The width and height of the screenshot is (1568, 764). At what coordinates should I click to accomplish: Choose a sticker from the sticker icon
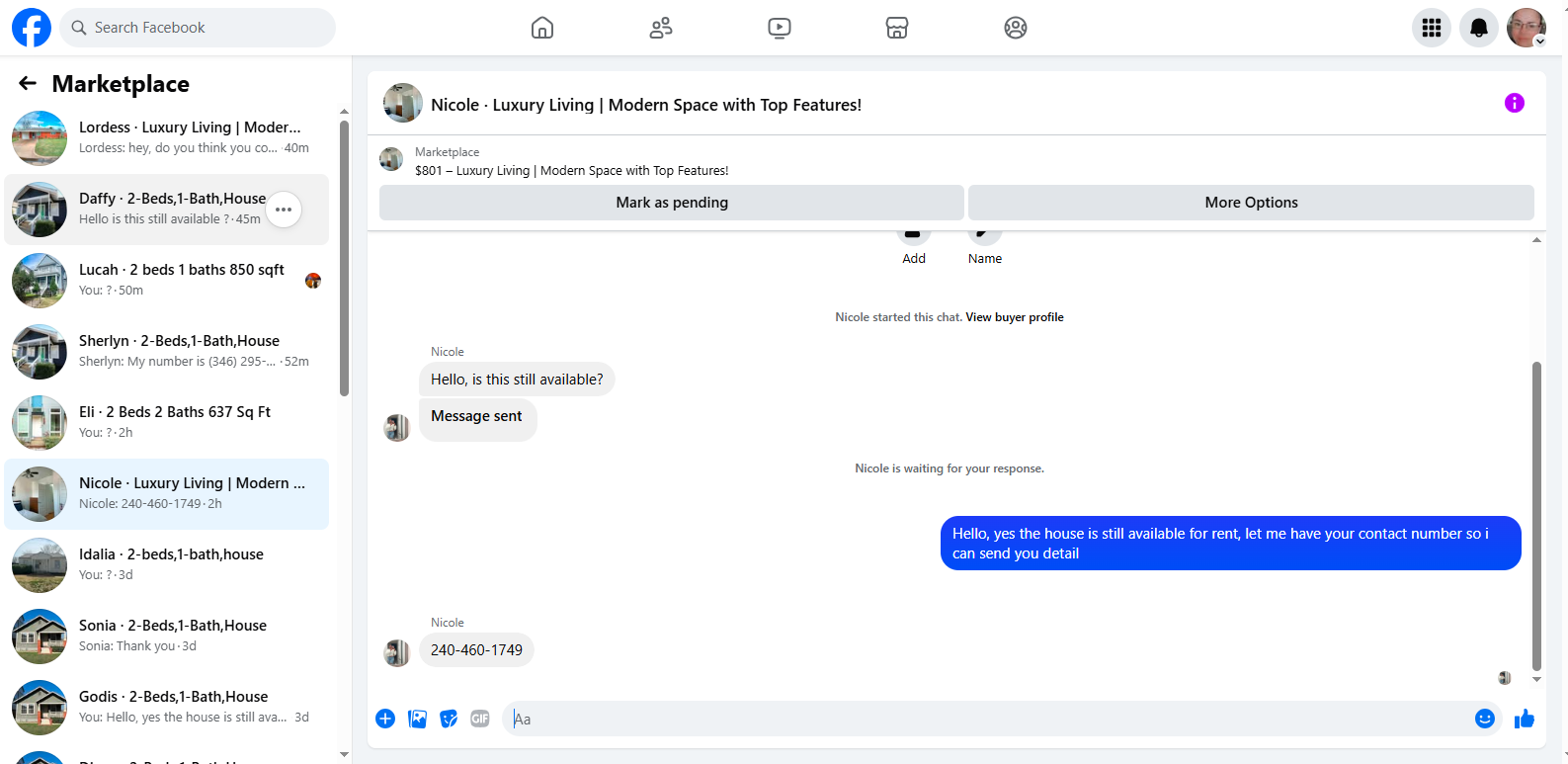(x=449, y=719)
